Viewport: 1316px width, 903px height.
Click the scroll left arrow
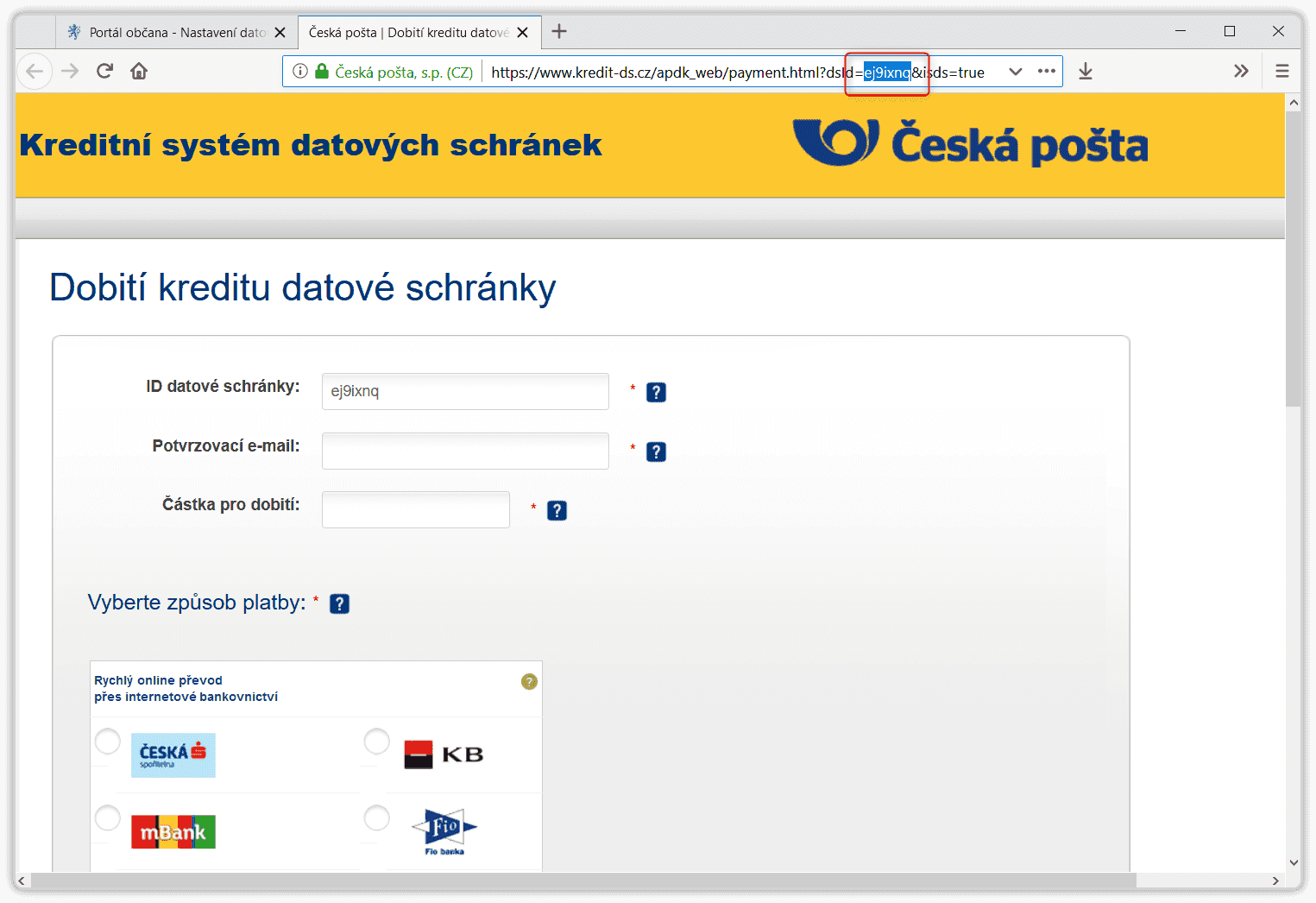pyautogui.click(x=22, y=881)
